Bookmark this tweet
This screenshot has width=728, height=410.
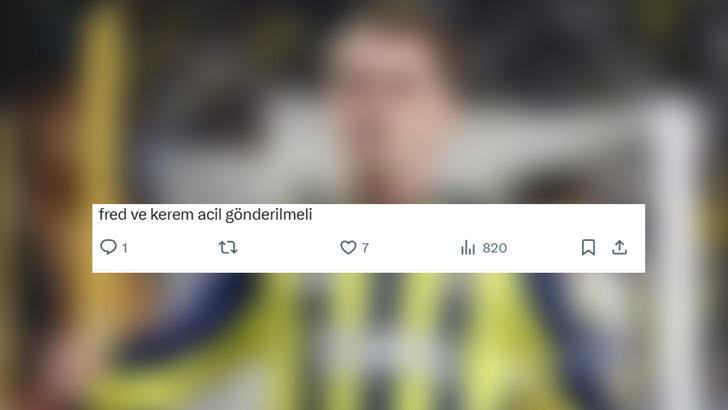[588, 247]
